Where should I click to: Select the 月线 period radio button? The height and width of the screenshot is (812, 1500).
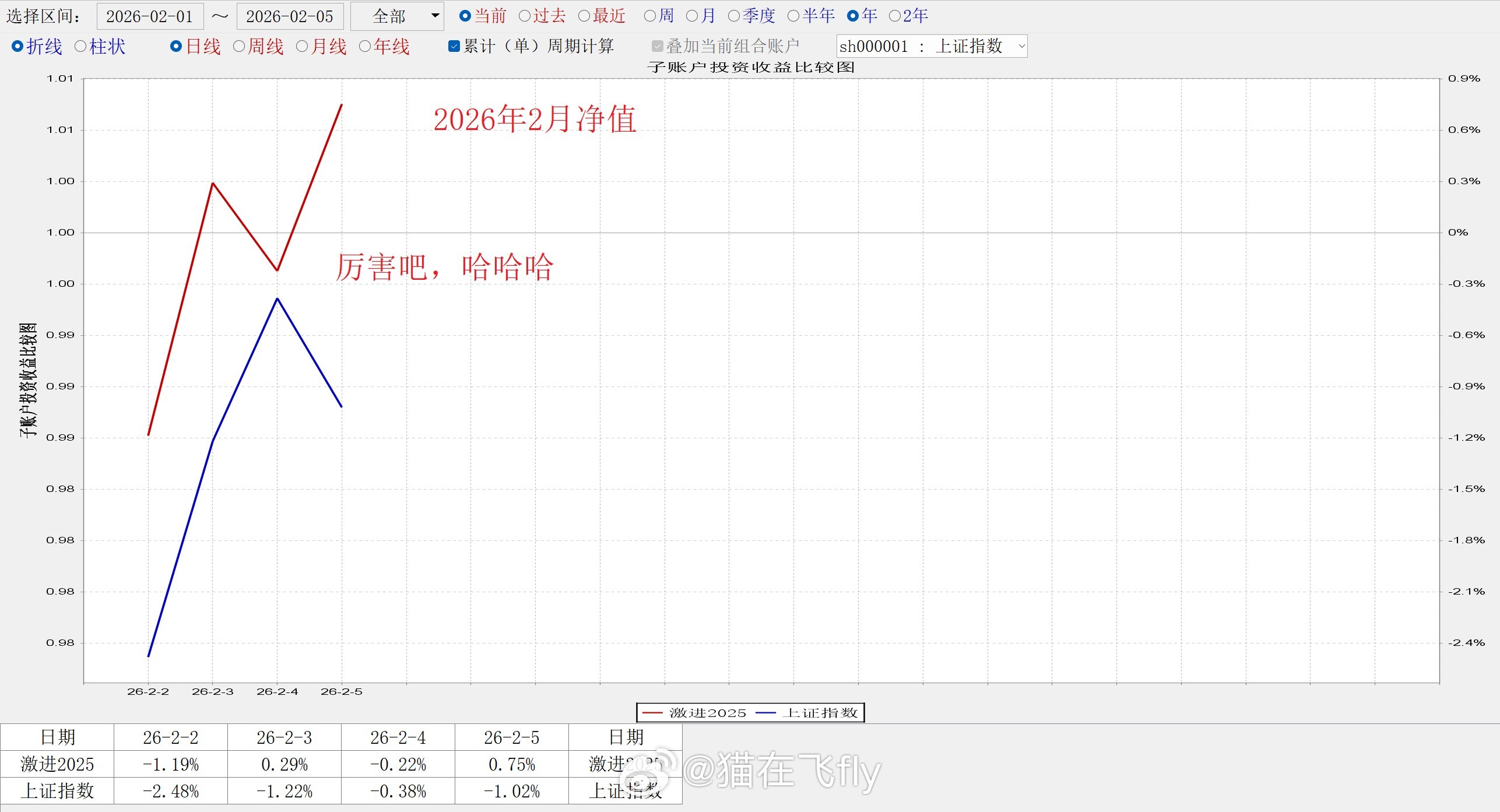point(302,46)
